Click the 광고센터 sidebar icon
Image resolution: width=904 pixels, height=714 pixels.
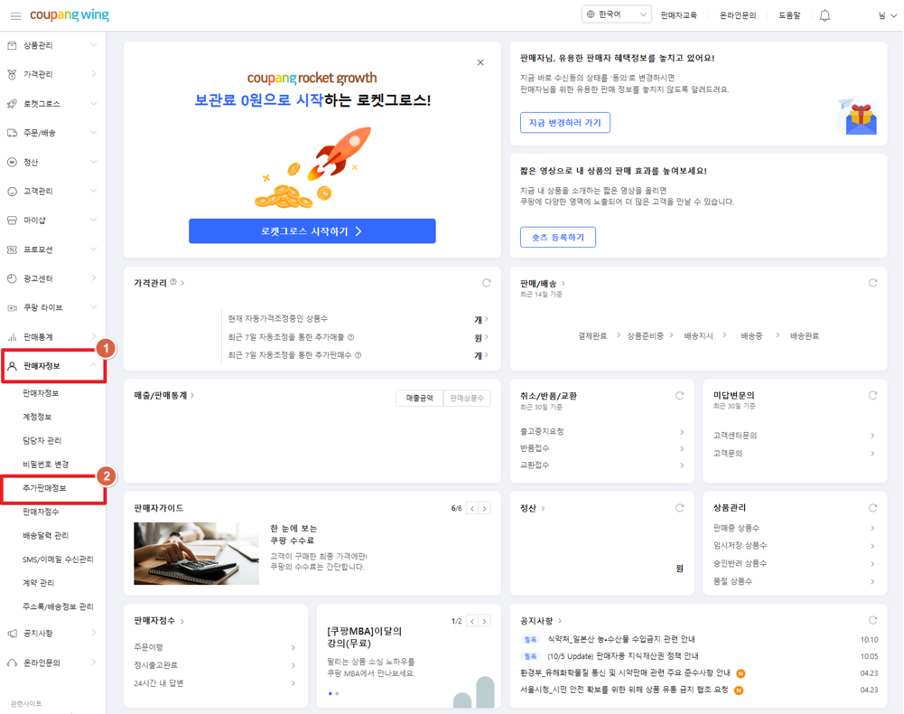tap(12, 279)
